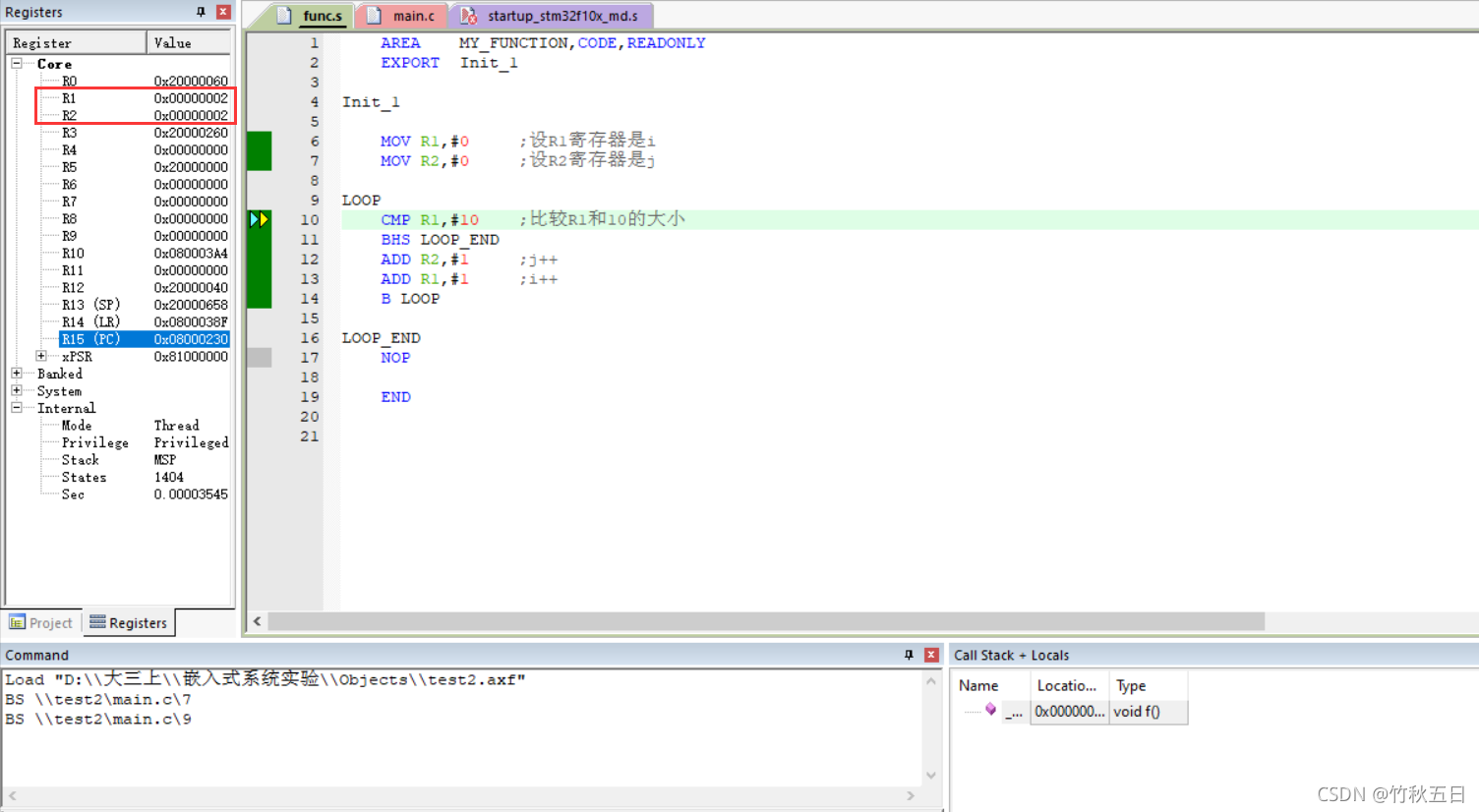Click the startup_stm32f10x_md.s file icon
This screenshot has width=1479, height=812.
click(468, 16)
